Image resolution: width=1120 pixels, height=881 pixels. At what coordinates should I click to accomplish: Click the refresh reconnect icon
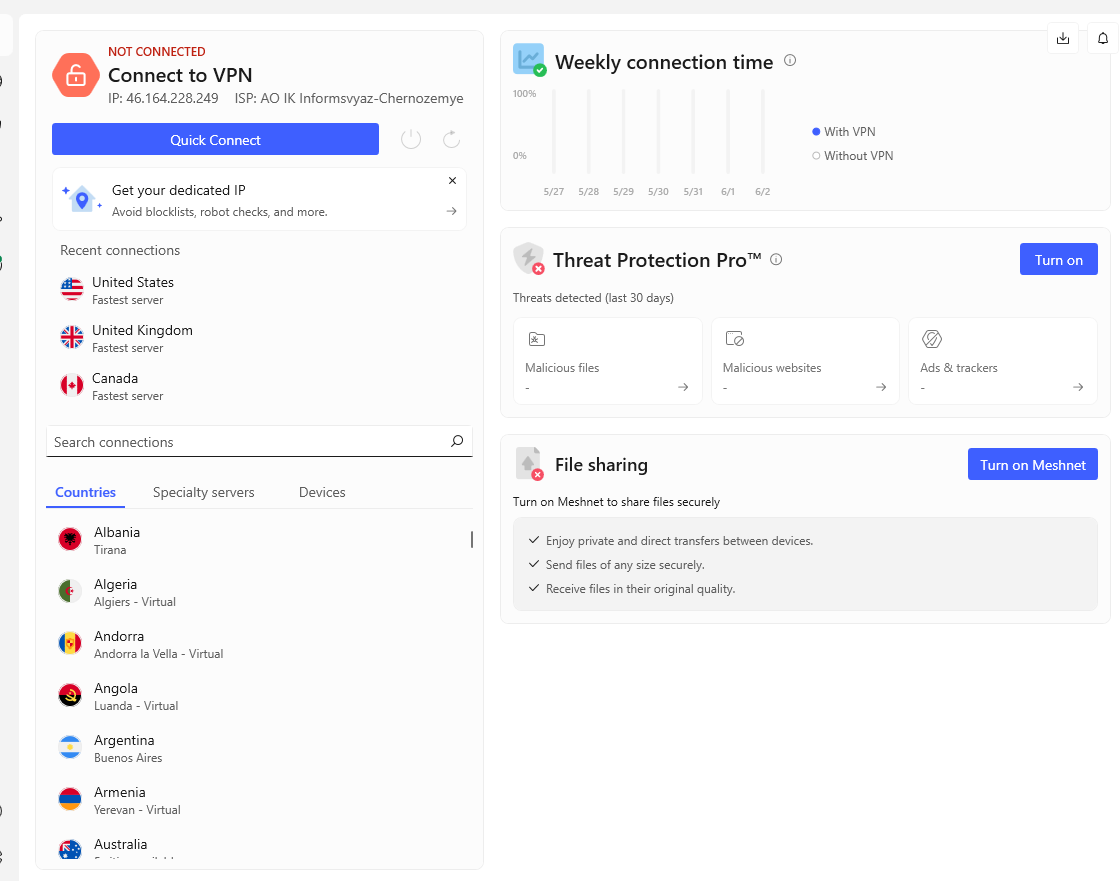coord(451,139)
